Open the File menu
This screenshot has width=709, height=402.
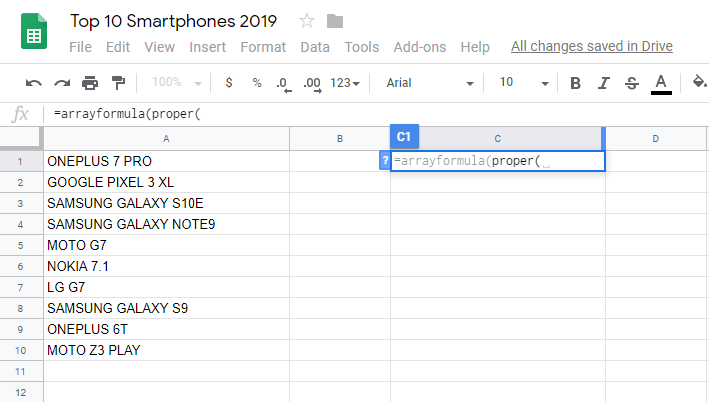(x=80, y=47)
